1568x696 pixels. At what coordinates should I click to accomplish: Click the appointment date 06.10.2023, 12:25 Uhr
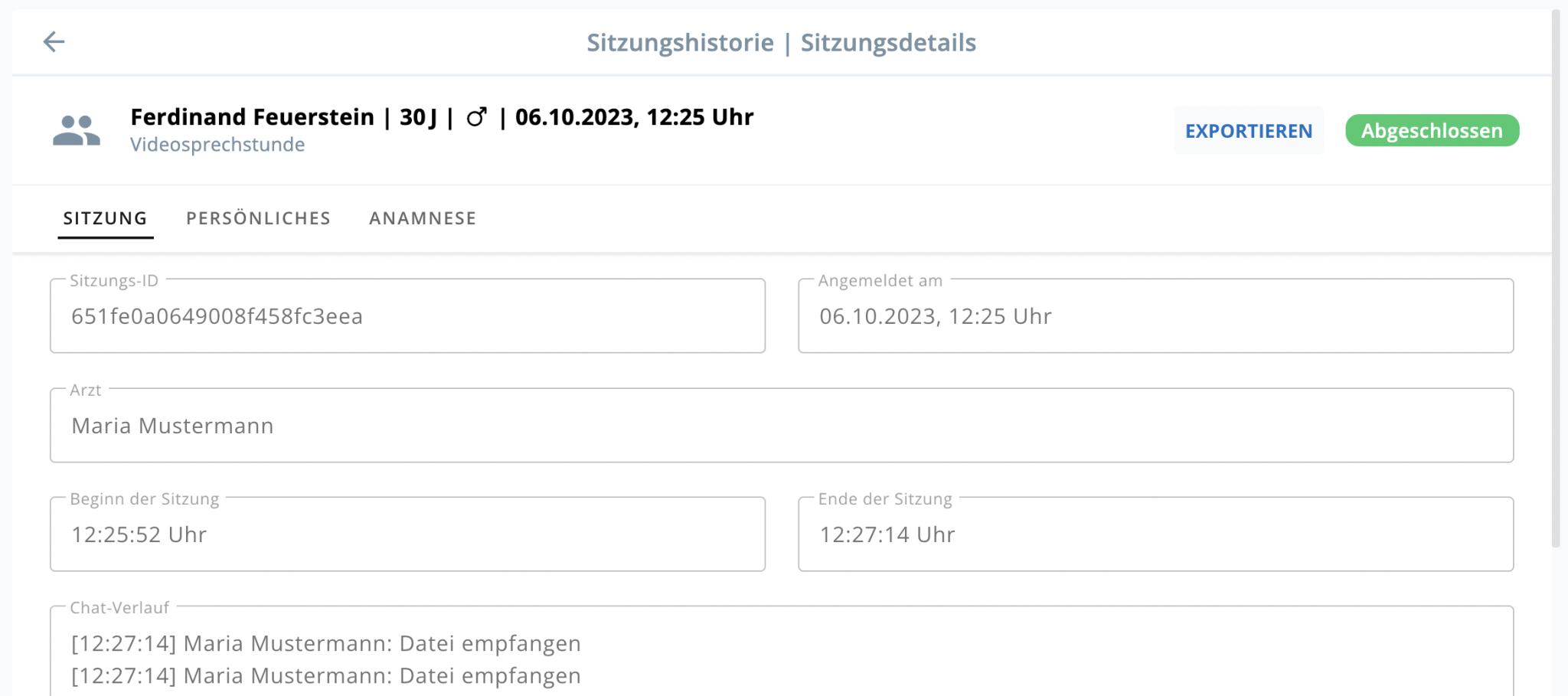pyautogui.click(x=633, y=116)
